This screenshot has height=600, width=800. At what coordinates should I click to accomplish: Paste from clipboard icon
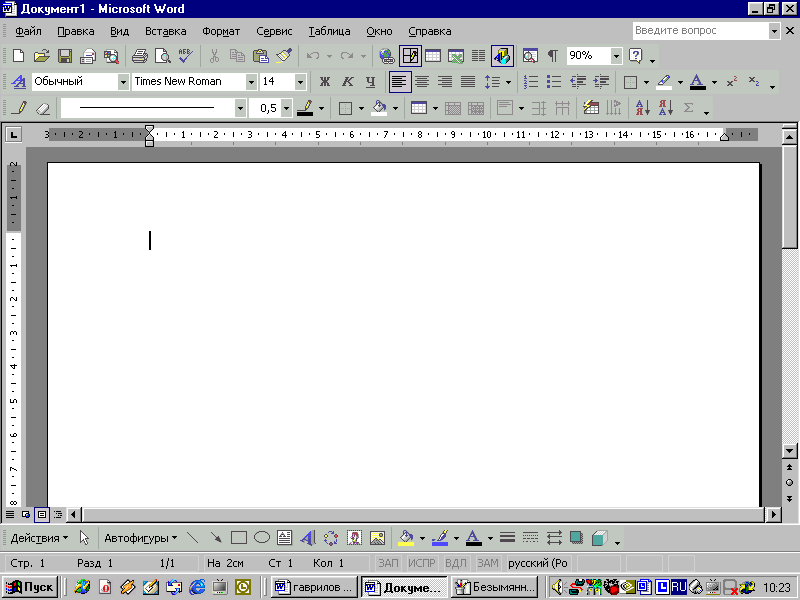[261, 56]
